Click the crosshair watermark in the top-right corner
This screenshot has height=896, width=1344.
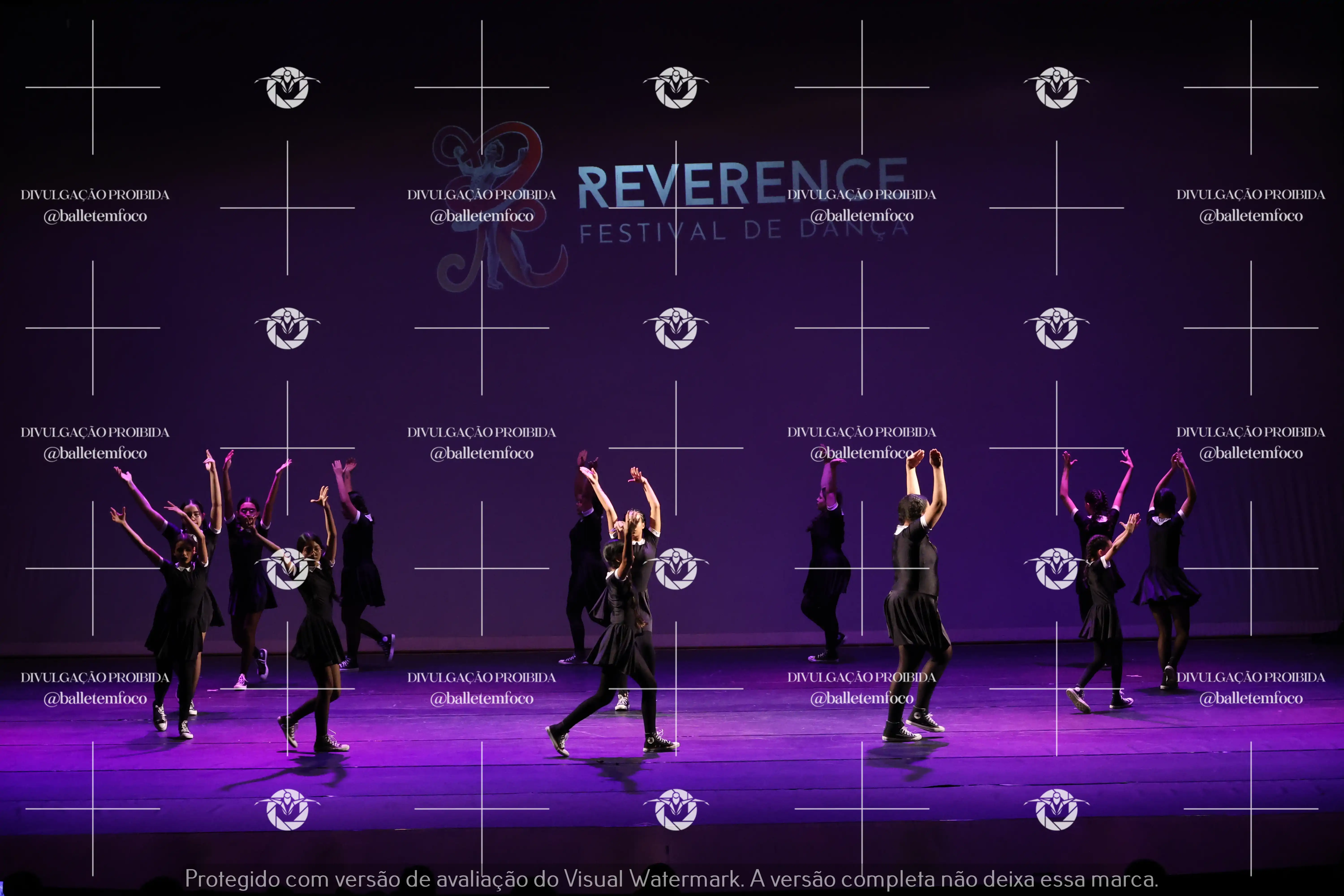(x=1250, y=87)
